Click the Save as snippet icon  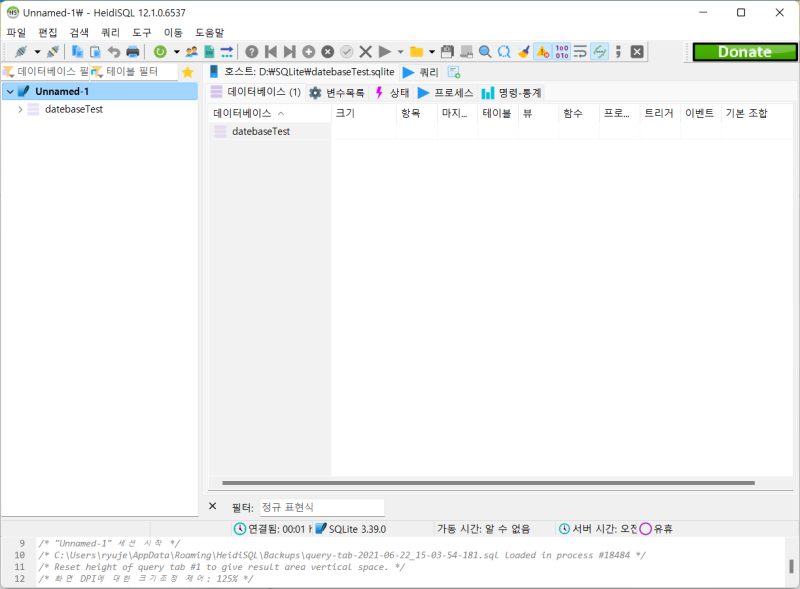pos(466,52)
